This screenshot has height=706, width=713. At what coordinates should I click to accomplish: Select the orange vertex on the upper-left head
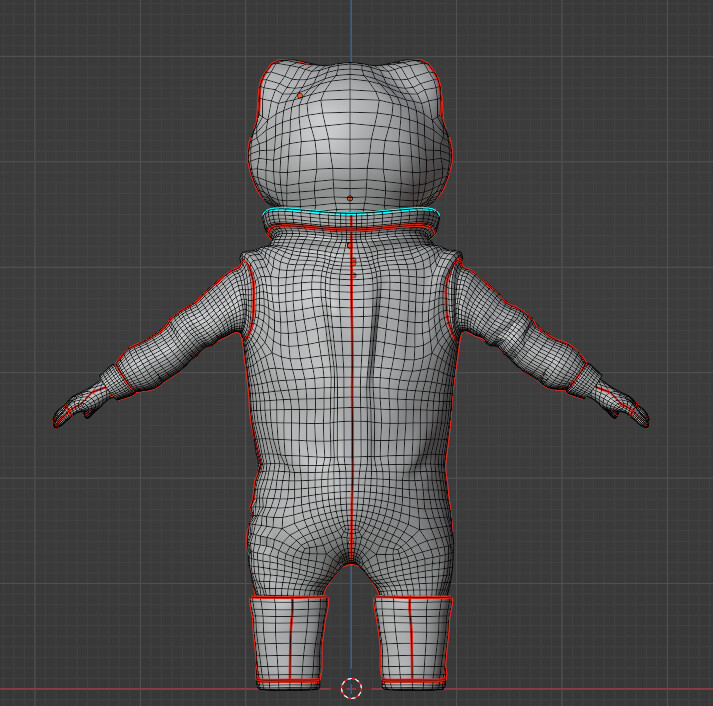[300, 96]
